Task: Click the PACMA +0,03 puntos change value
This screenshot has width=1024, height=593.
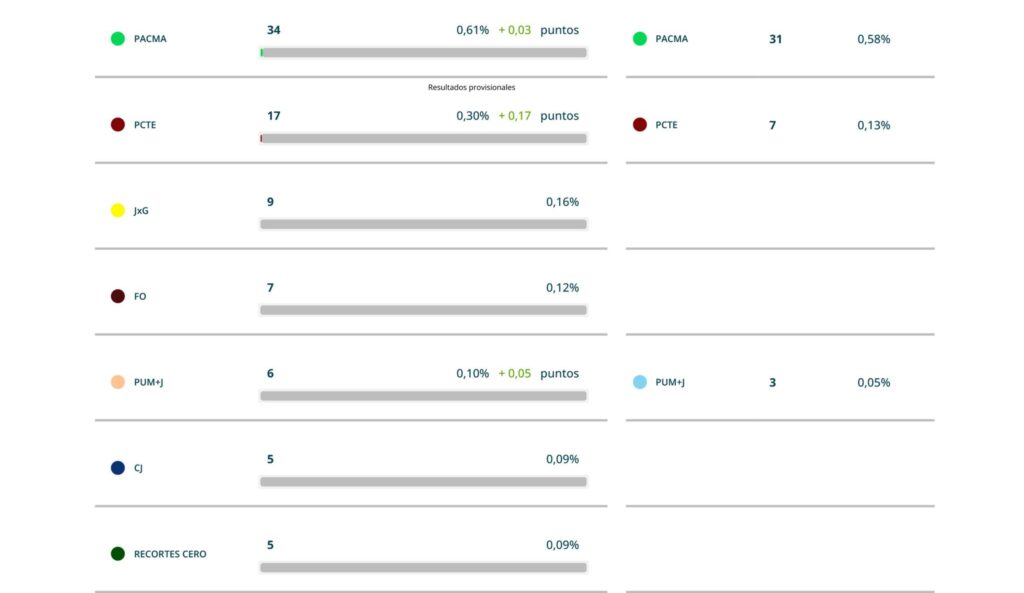Action: [538, 30]
